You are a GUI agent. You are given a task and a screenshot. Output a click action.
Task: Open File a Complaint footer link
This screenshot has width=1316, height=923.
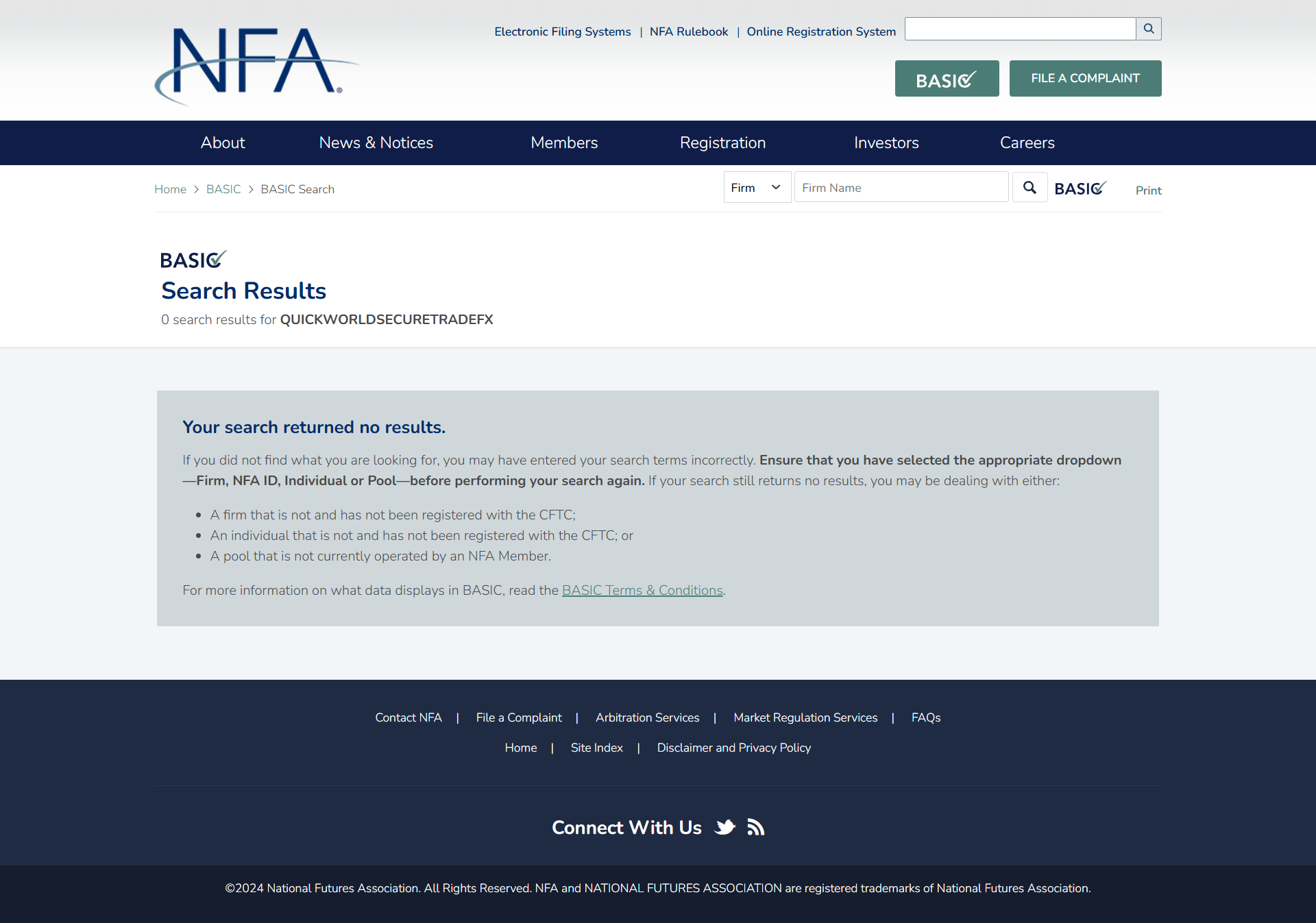(519, 717)
